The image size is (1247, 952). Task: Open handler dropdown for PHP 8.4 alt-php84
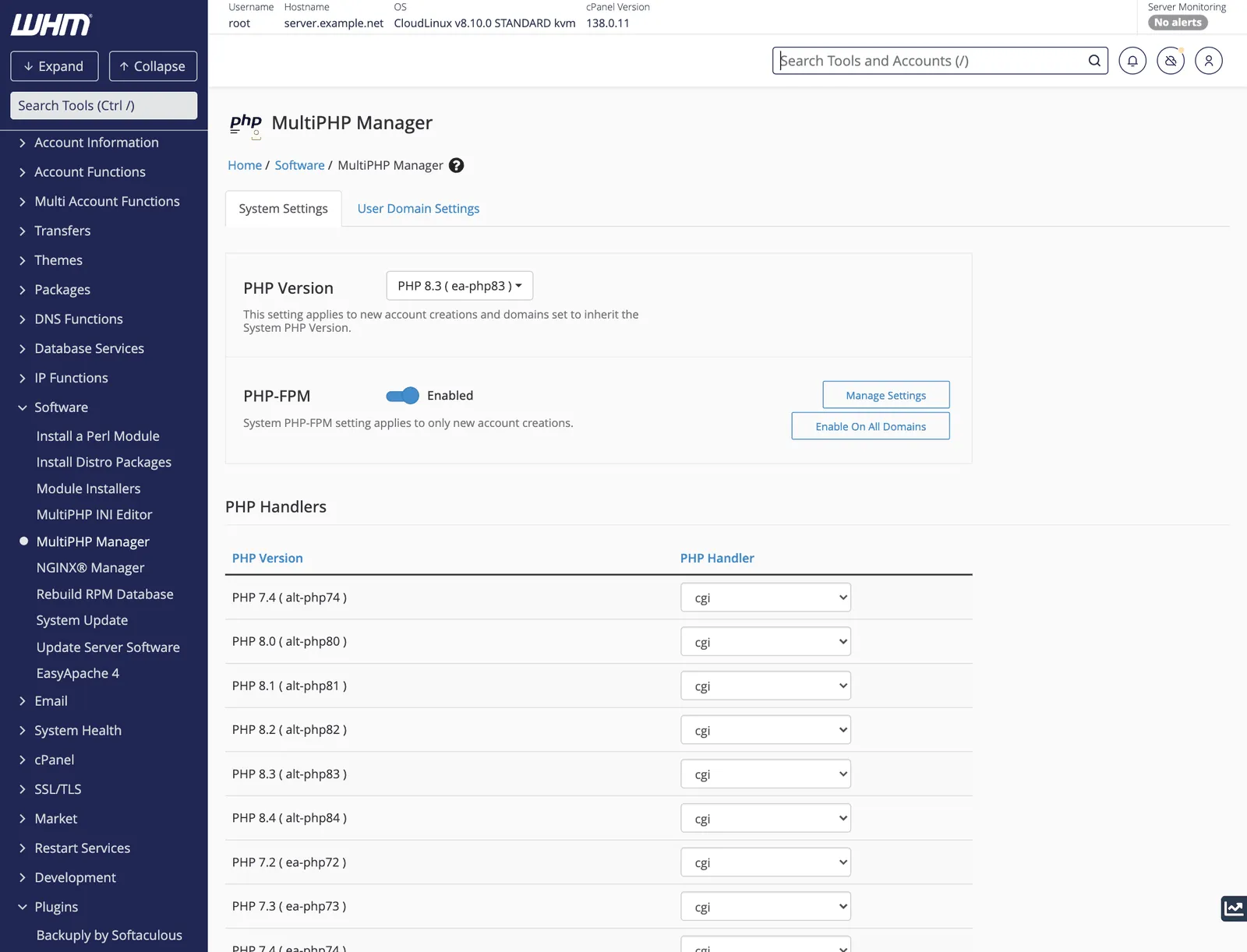coord(765,818)
